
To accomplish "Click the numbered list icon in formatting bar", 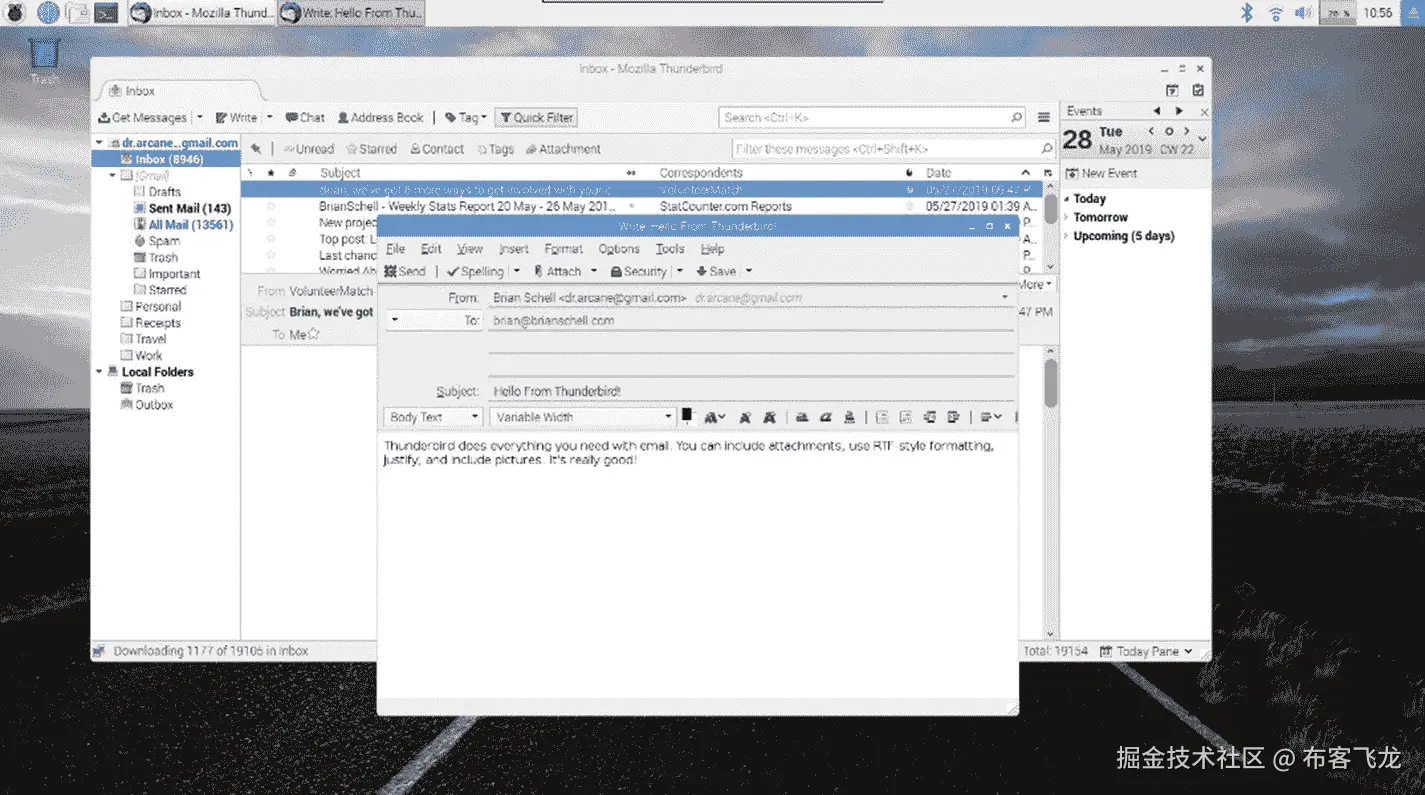I will [x=905, y=417].
